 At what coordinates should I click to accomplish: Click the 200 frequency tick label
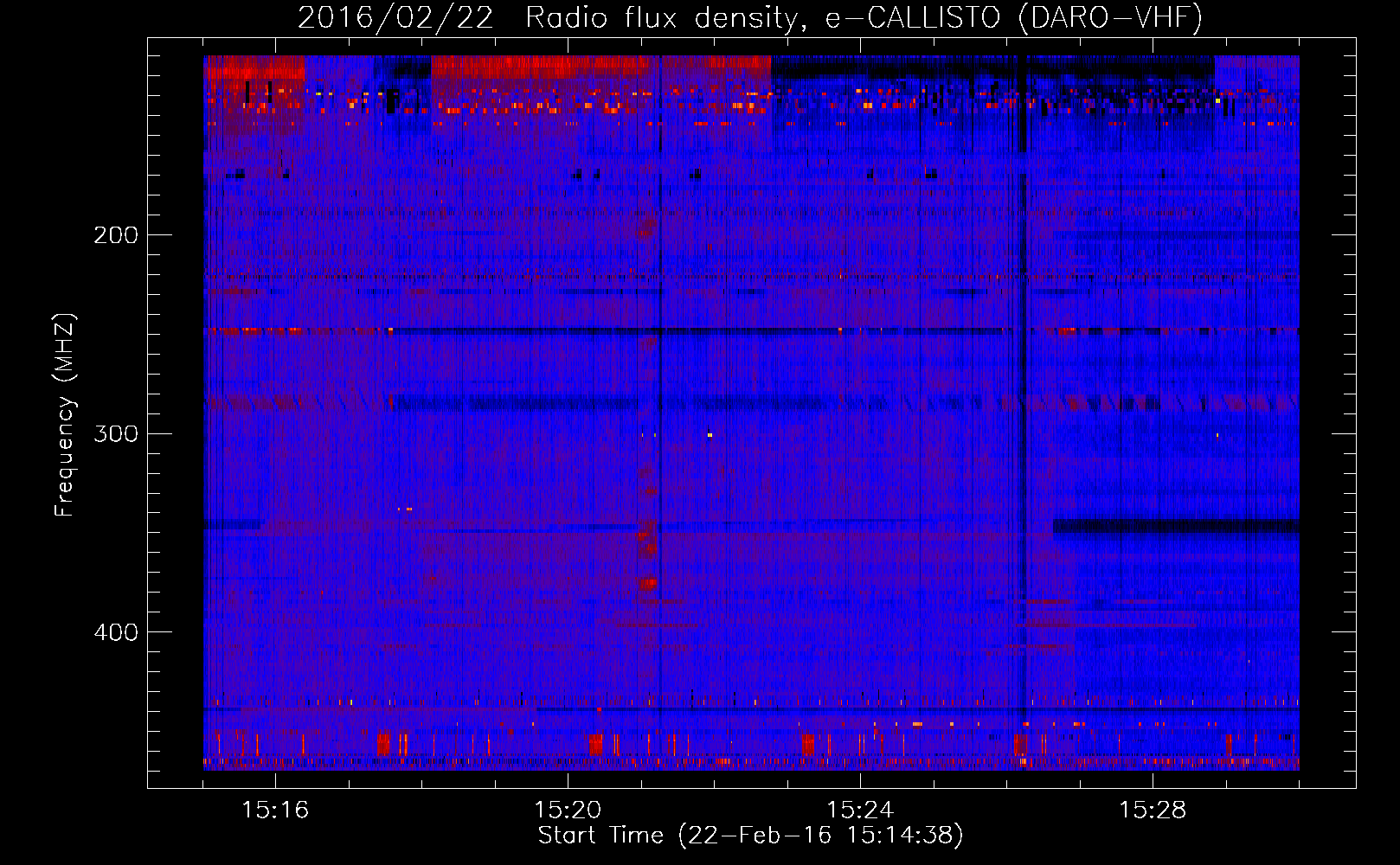click(116, 235)
